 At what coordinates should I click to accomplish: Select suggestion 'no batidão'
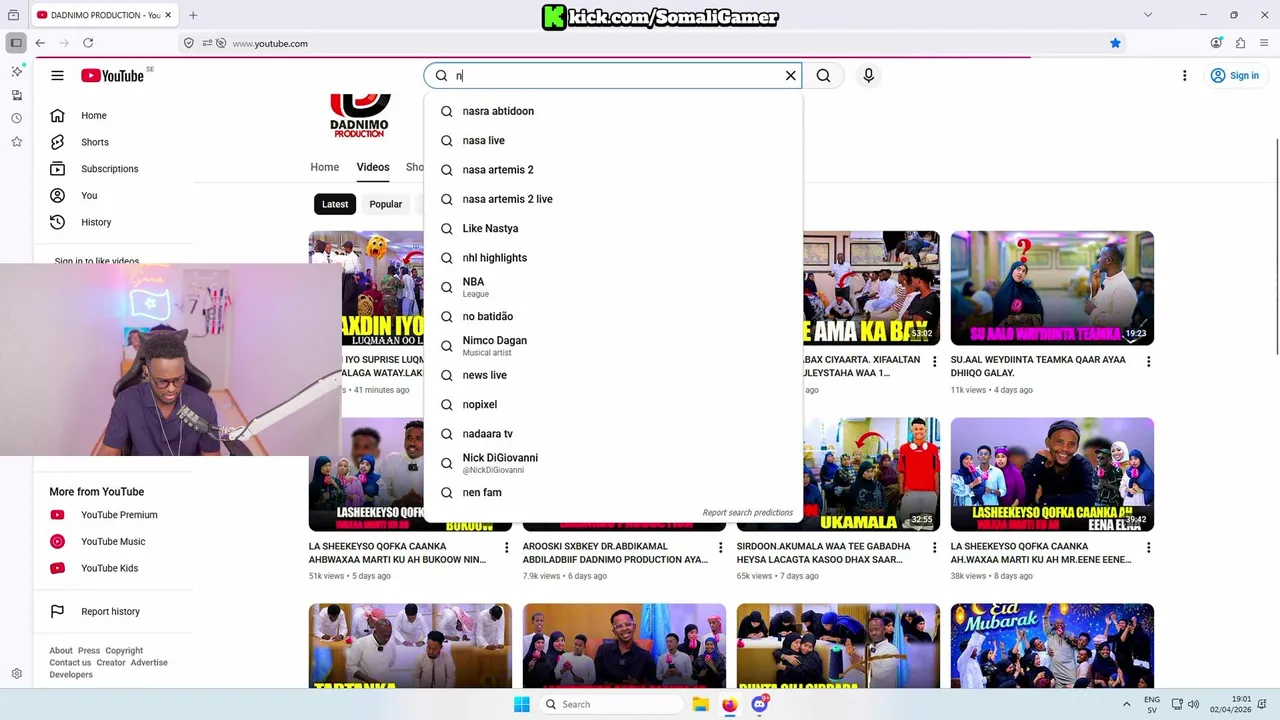pyautogui.click(x=612, y=316)
